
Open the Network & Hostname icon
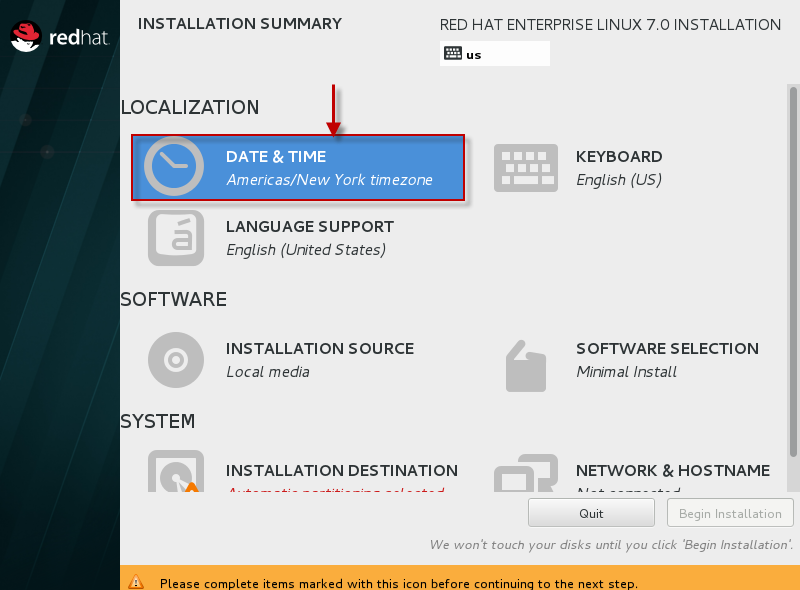[x=526, y=473]
